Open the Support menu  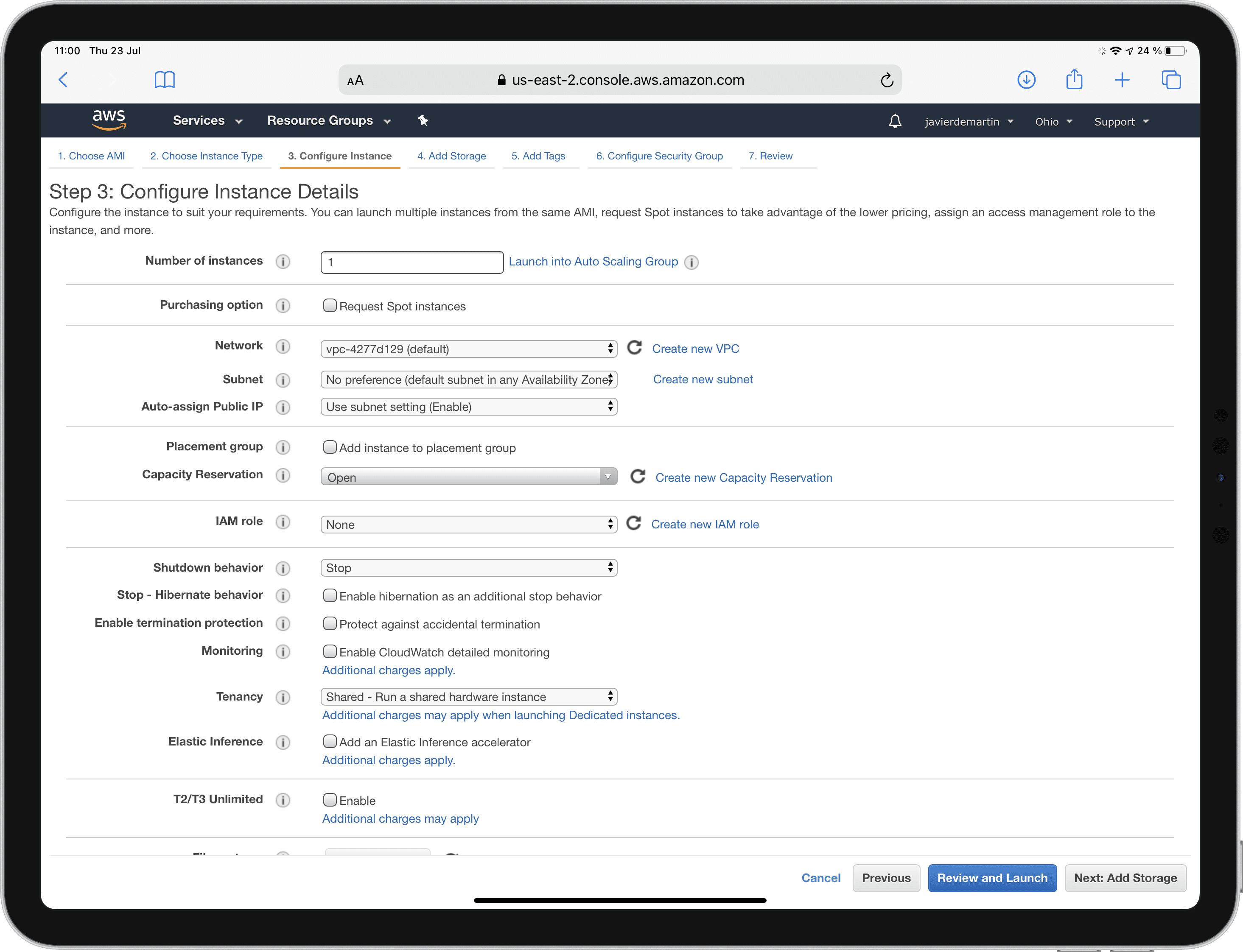click(x=1121, y=122)
